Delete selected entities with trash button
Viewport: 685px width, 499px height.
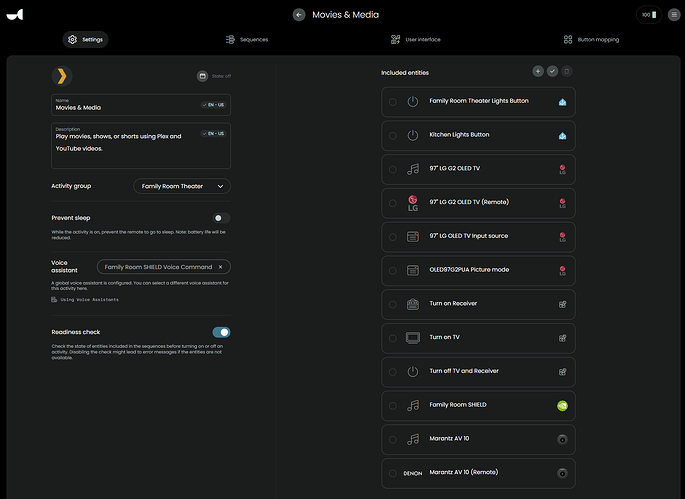coord(567,71)
